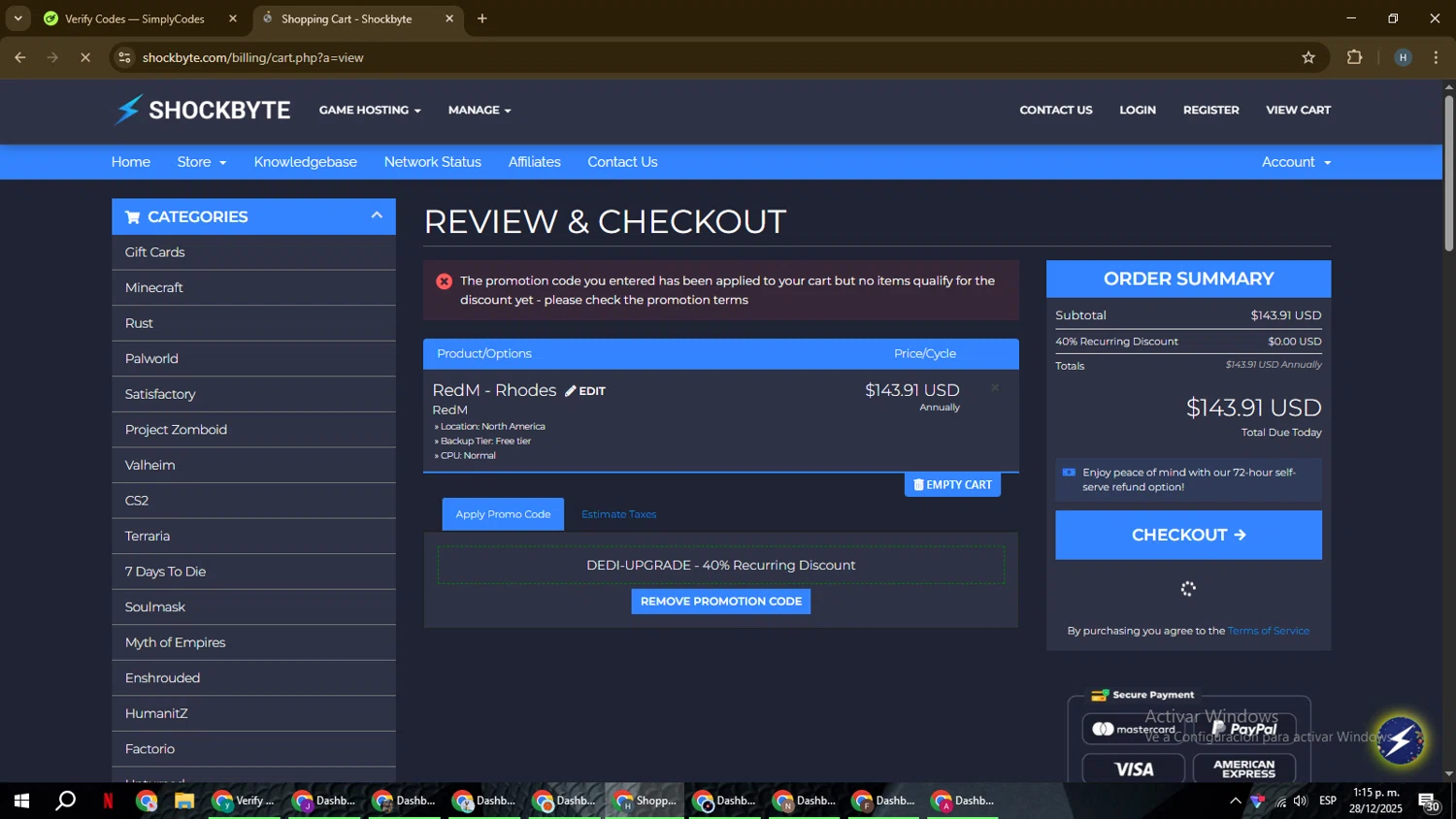Click the PayPal payment logo
This screenshot has height=819, width=1456.
(x=1244, y=729)
